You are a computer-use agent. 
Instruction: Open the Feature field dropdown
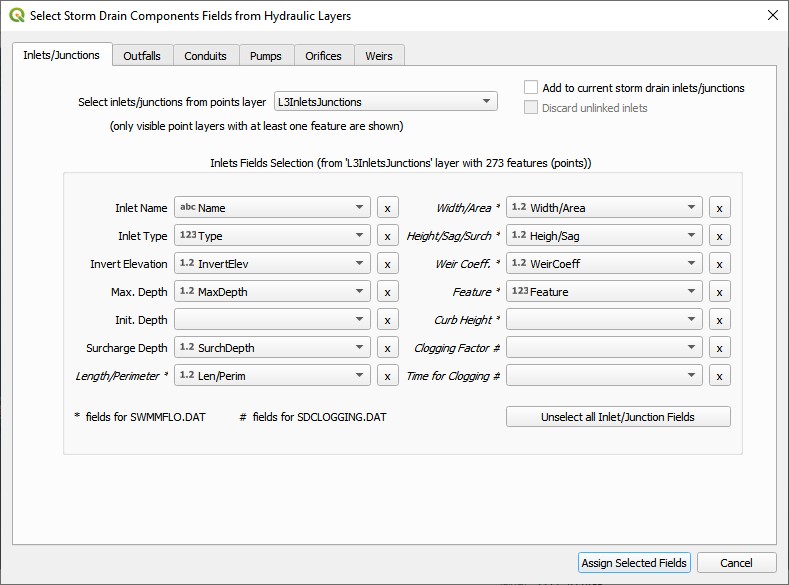pyautogui.click(x=604, y=292)
